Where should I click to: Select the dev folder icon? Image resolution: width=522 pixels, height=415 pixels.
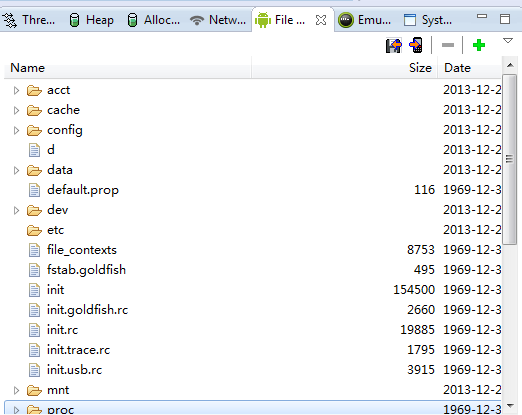point(34,210)
